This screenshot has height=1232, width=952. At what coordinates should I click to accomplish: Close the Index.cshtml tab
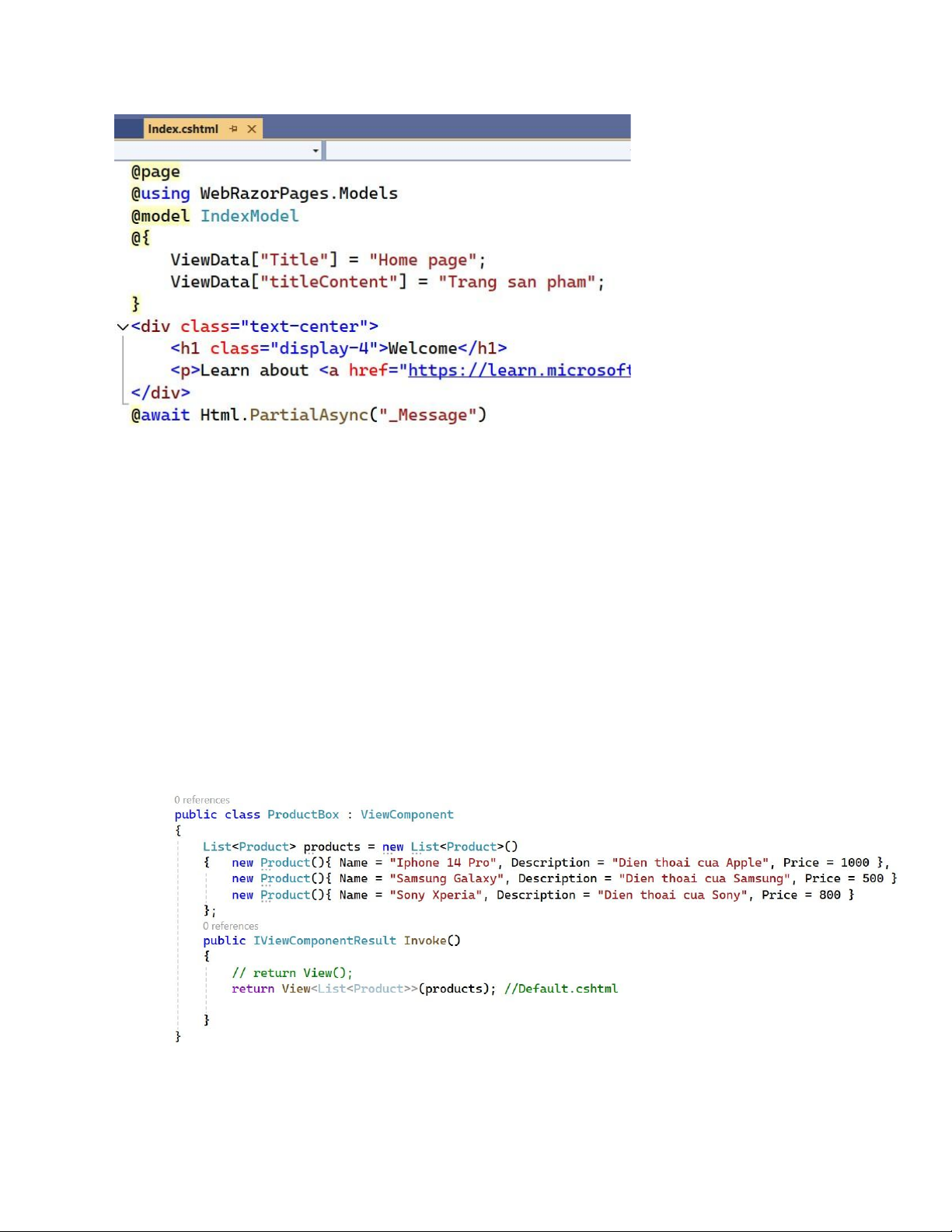pyautogui.click(x=252, y=129)
